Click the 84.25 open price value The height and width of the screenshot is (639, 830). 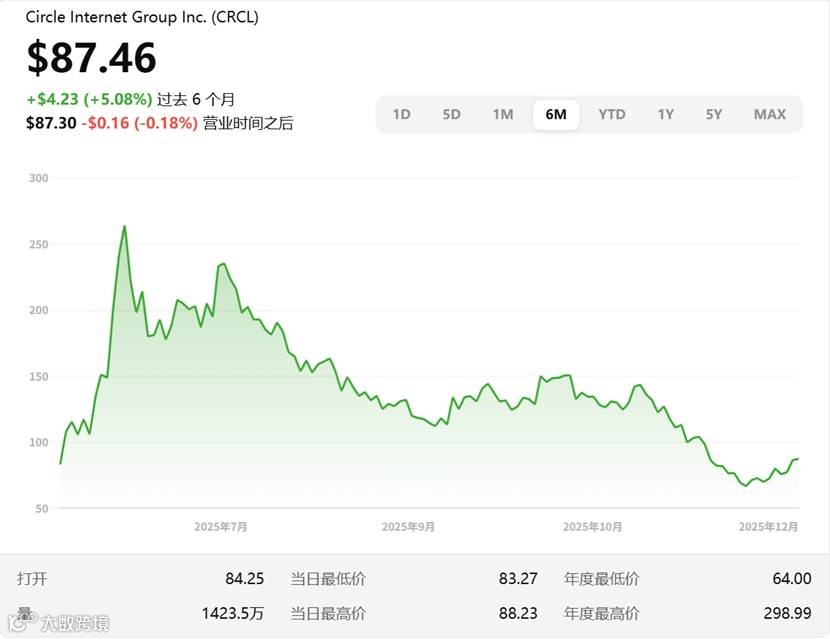point(245,579)
